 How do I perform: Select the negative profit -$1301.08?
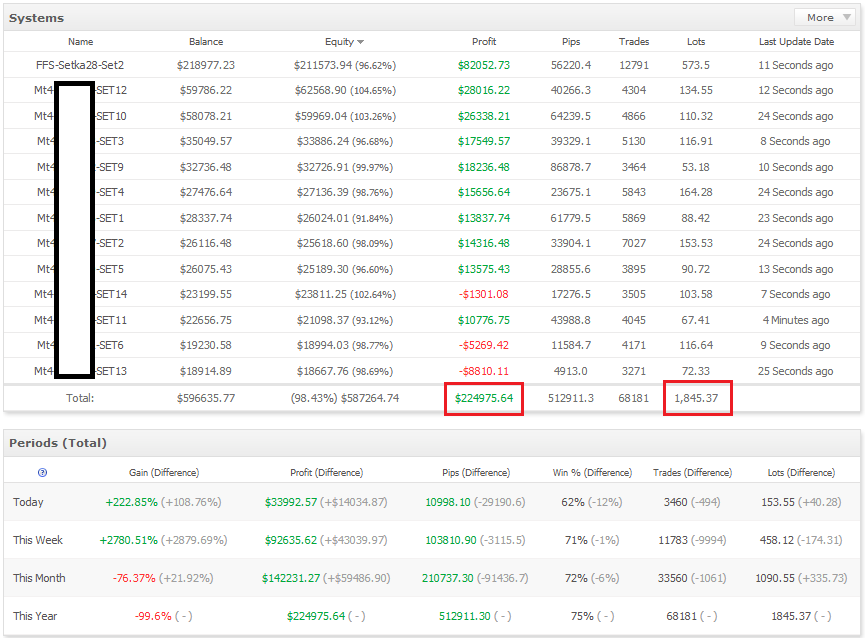pos(484,294)
